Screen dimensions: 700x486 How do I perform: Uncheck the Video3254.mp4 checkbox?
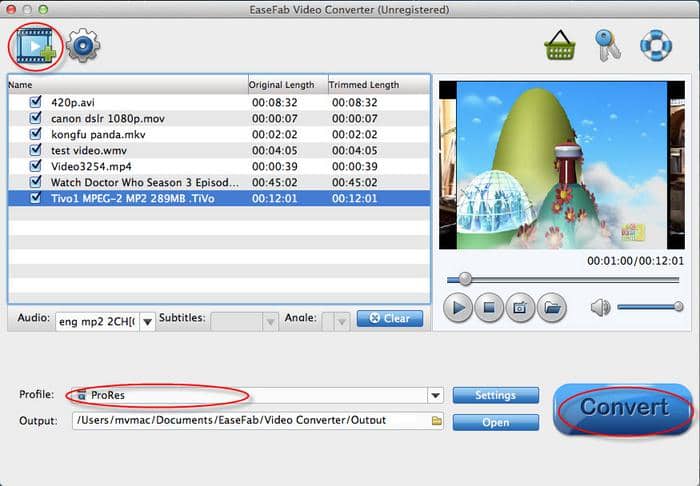35,166
